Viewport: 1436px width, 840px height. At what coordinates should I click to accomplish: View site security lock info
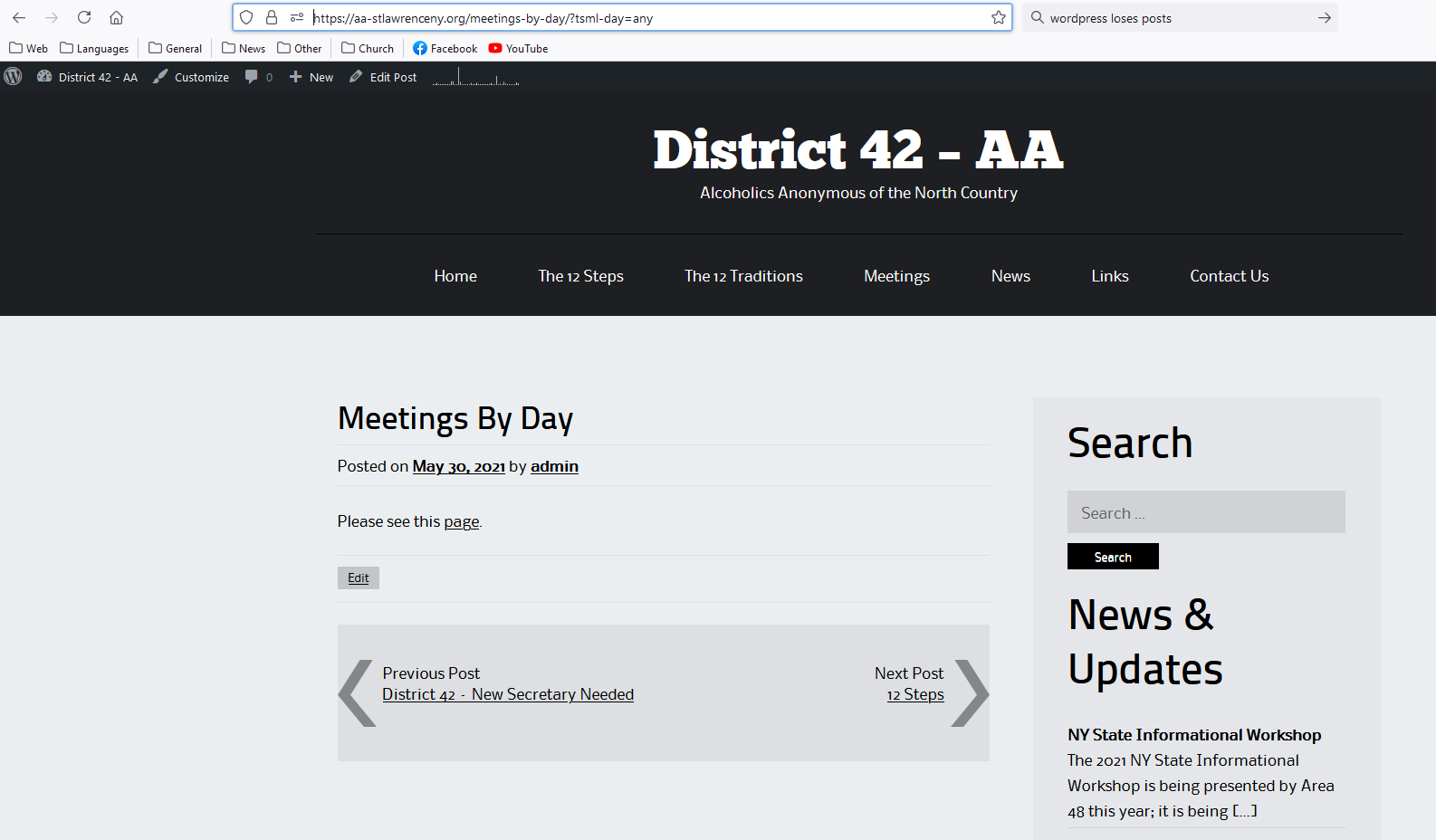click(x=272, y=17)
